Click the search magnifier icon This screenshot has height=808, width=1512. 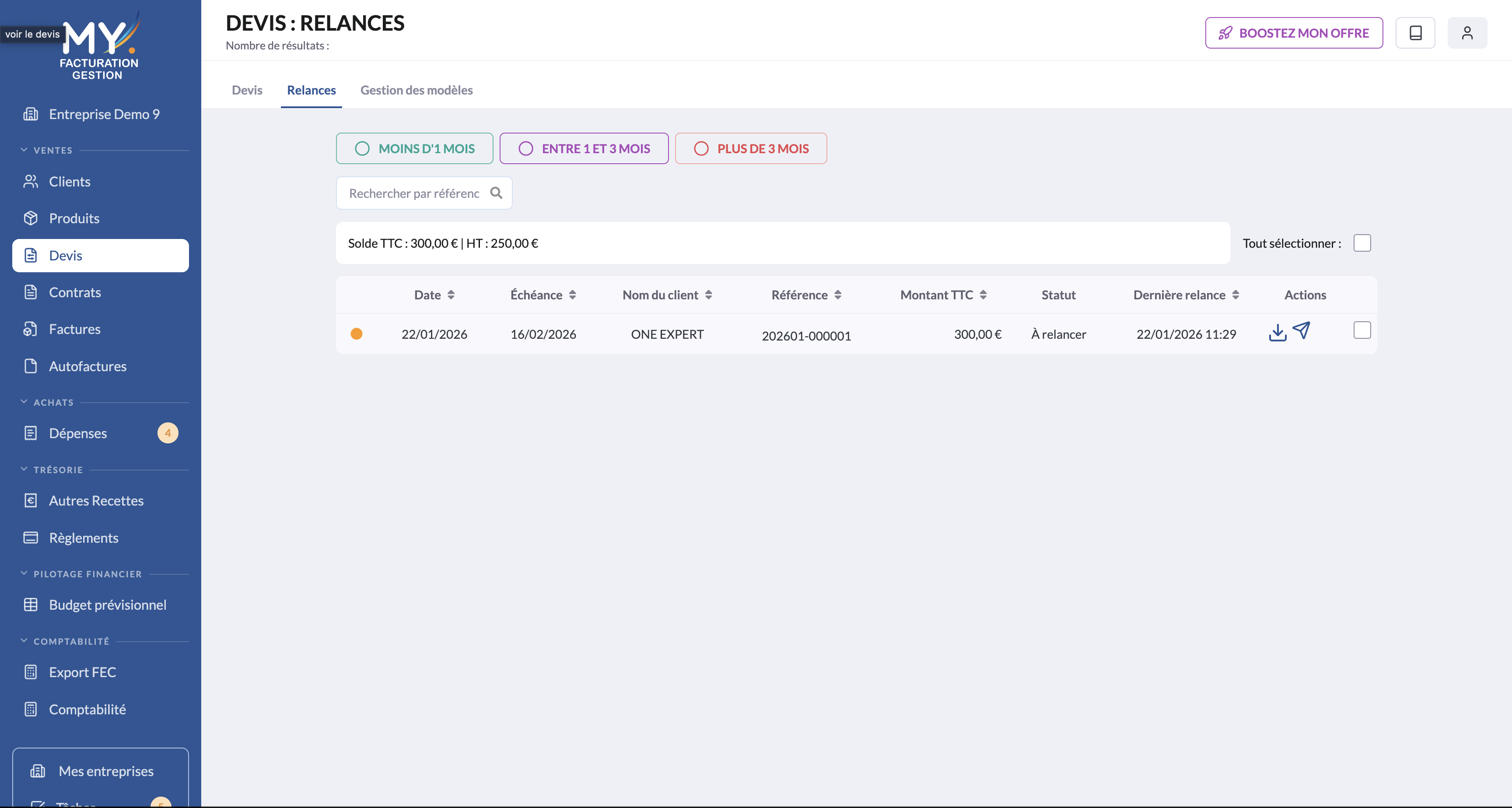[x=496, y=193]
